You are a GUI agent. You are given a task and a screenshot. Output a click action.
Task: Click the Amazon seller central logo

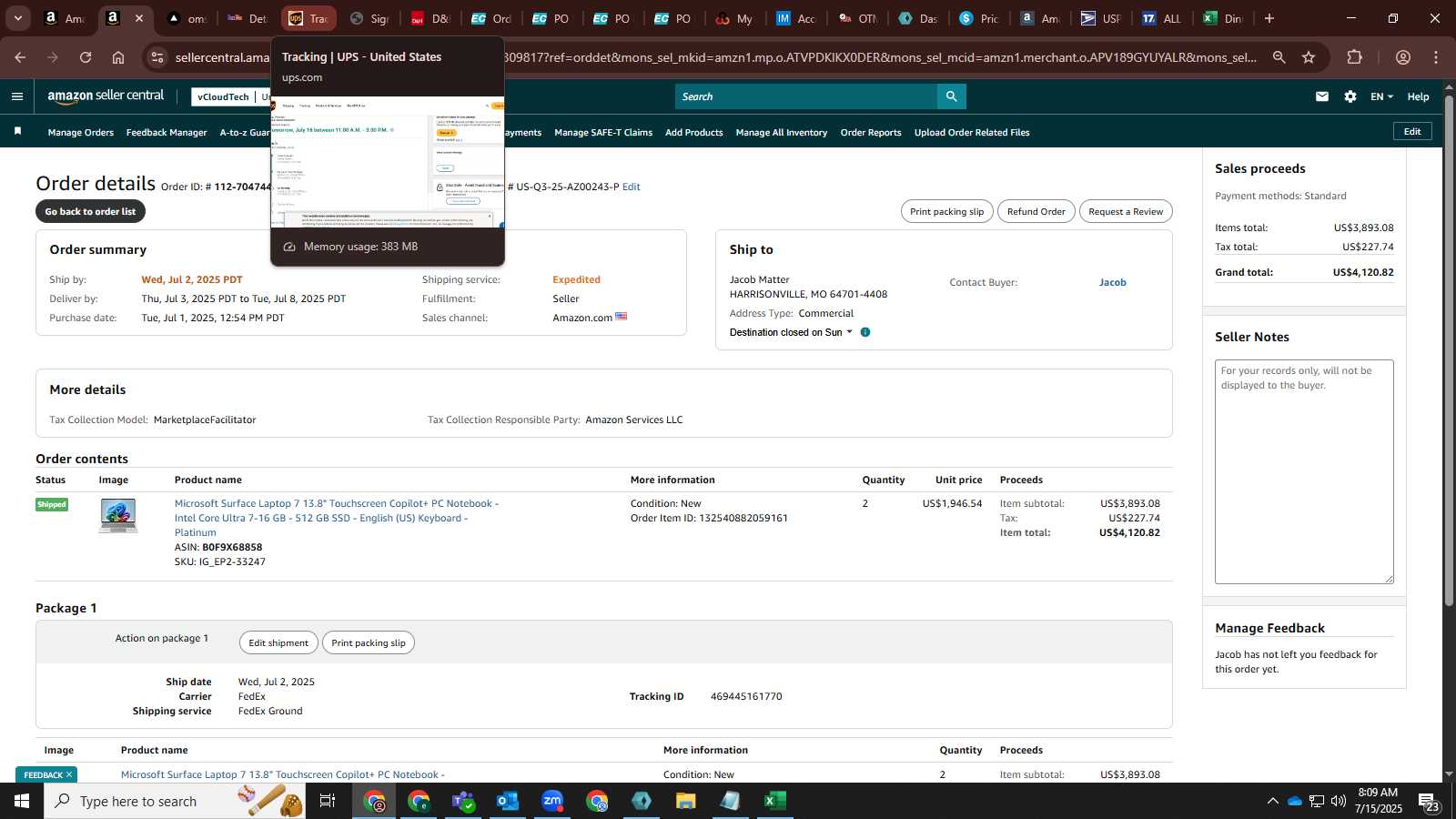coord(106,96)
